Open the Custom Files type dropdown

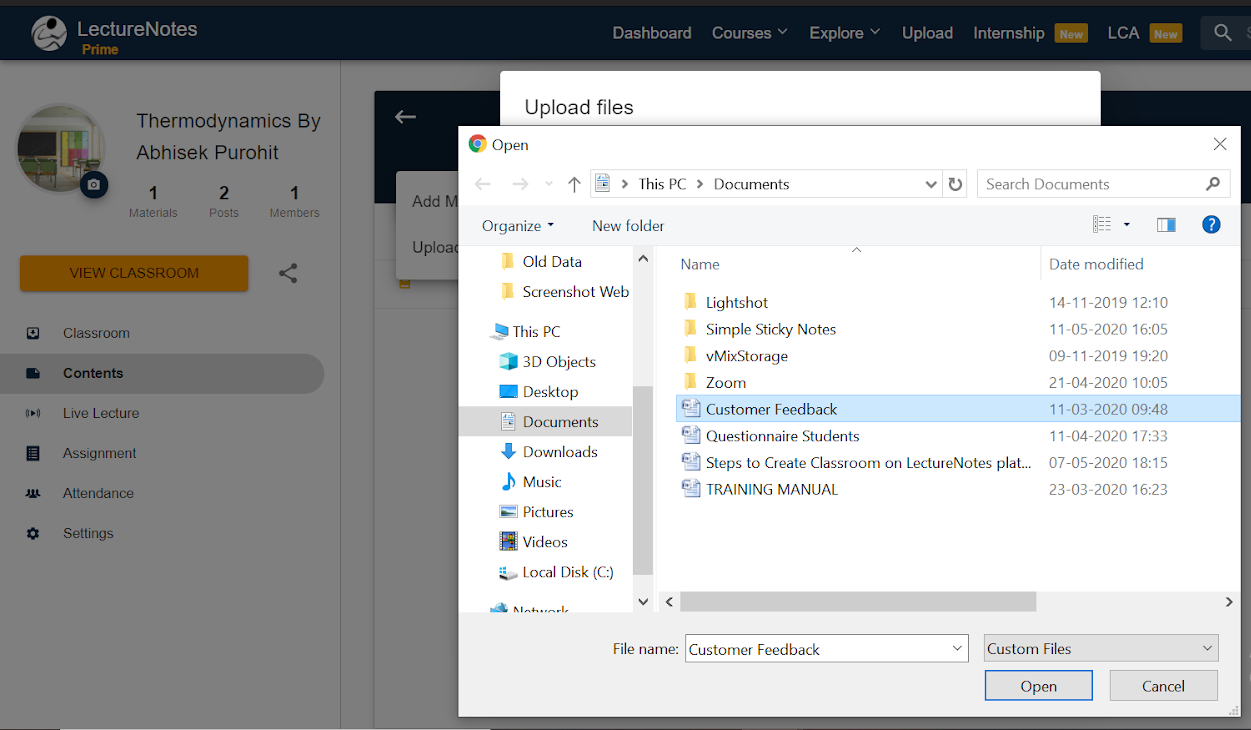[x=1101, y=649]
